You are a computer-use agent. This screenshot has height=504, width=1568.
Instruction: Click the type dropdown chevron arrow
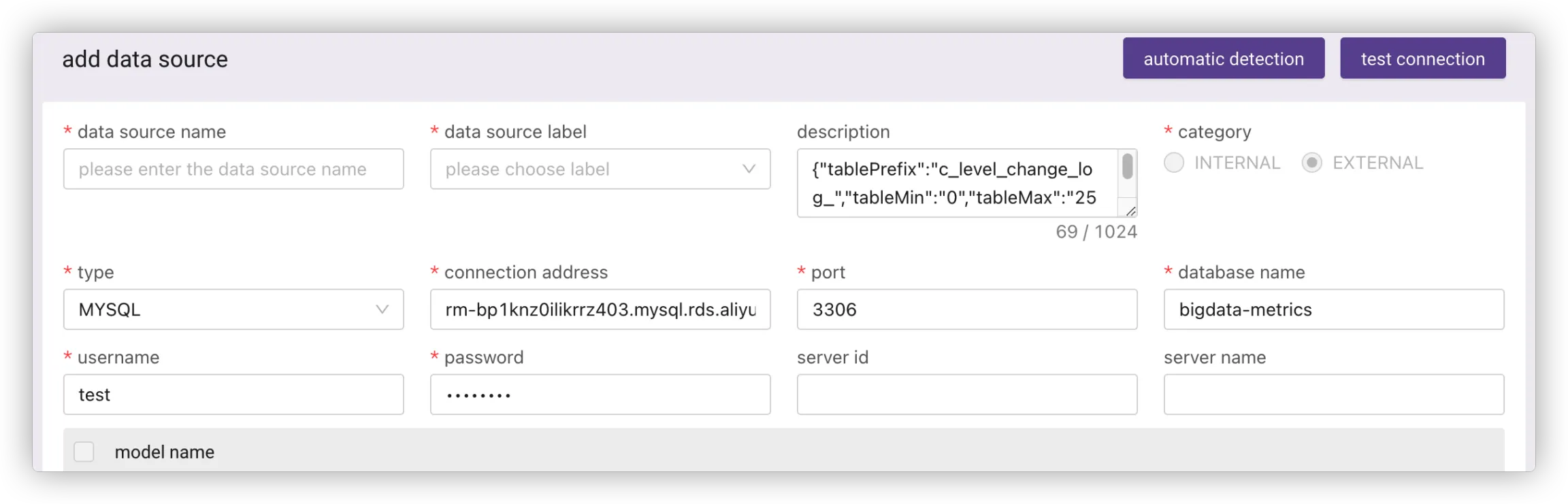click(382, 309)
